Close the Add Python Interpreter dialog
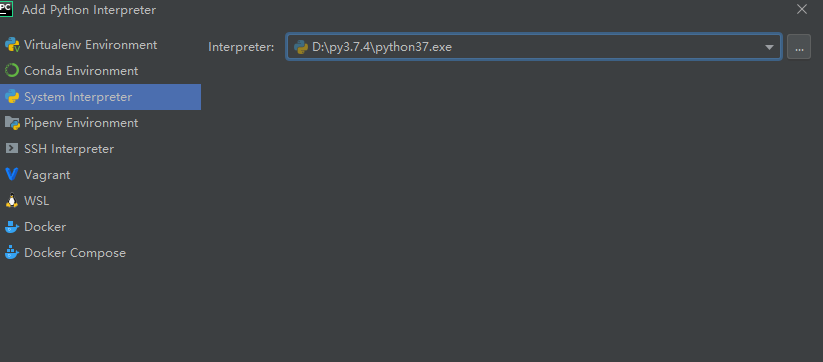 pyautogui.click(x=801, y=9)
